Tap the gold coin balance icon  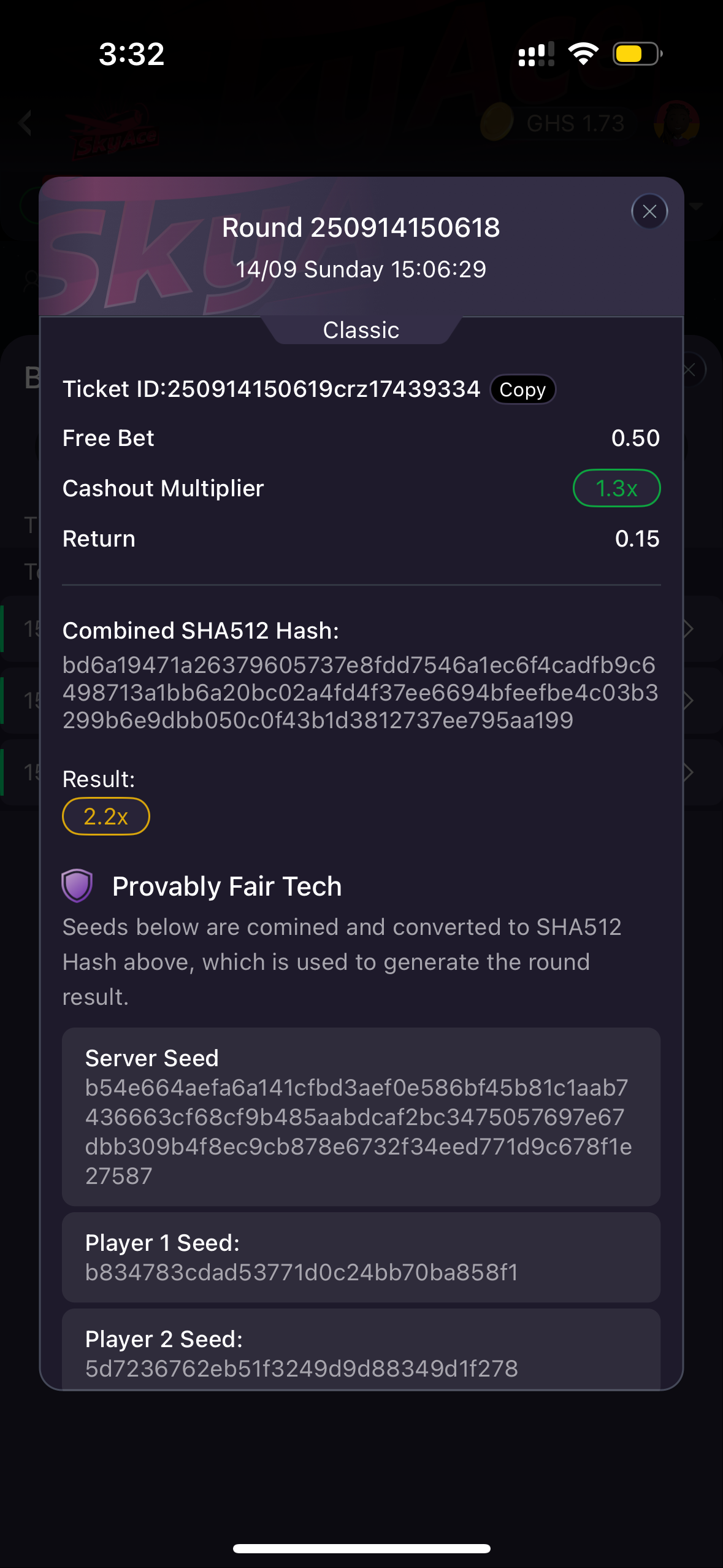point(497,121)
